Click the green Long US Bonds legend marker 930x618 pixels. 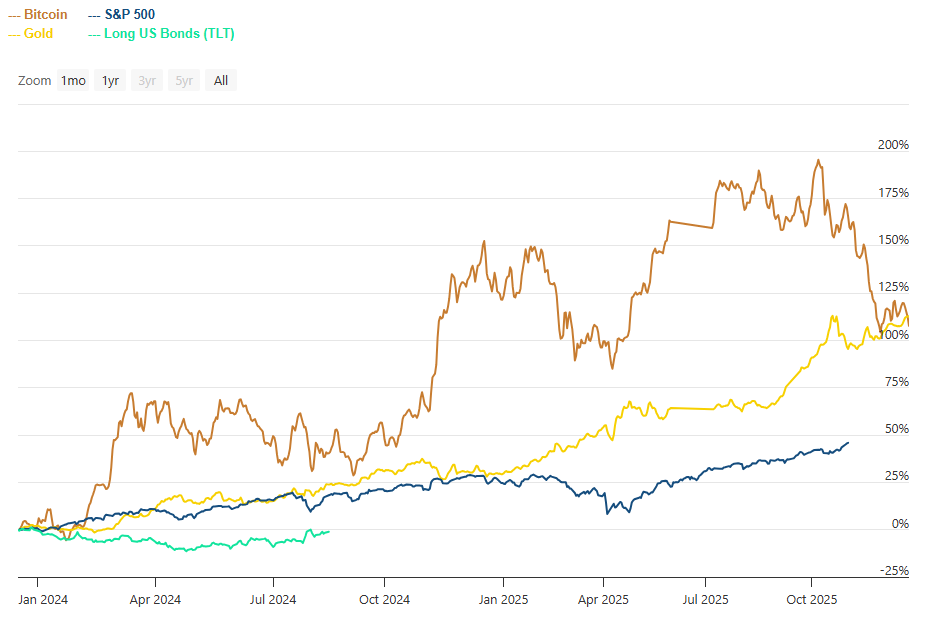[95, 33]
